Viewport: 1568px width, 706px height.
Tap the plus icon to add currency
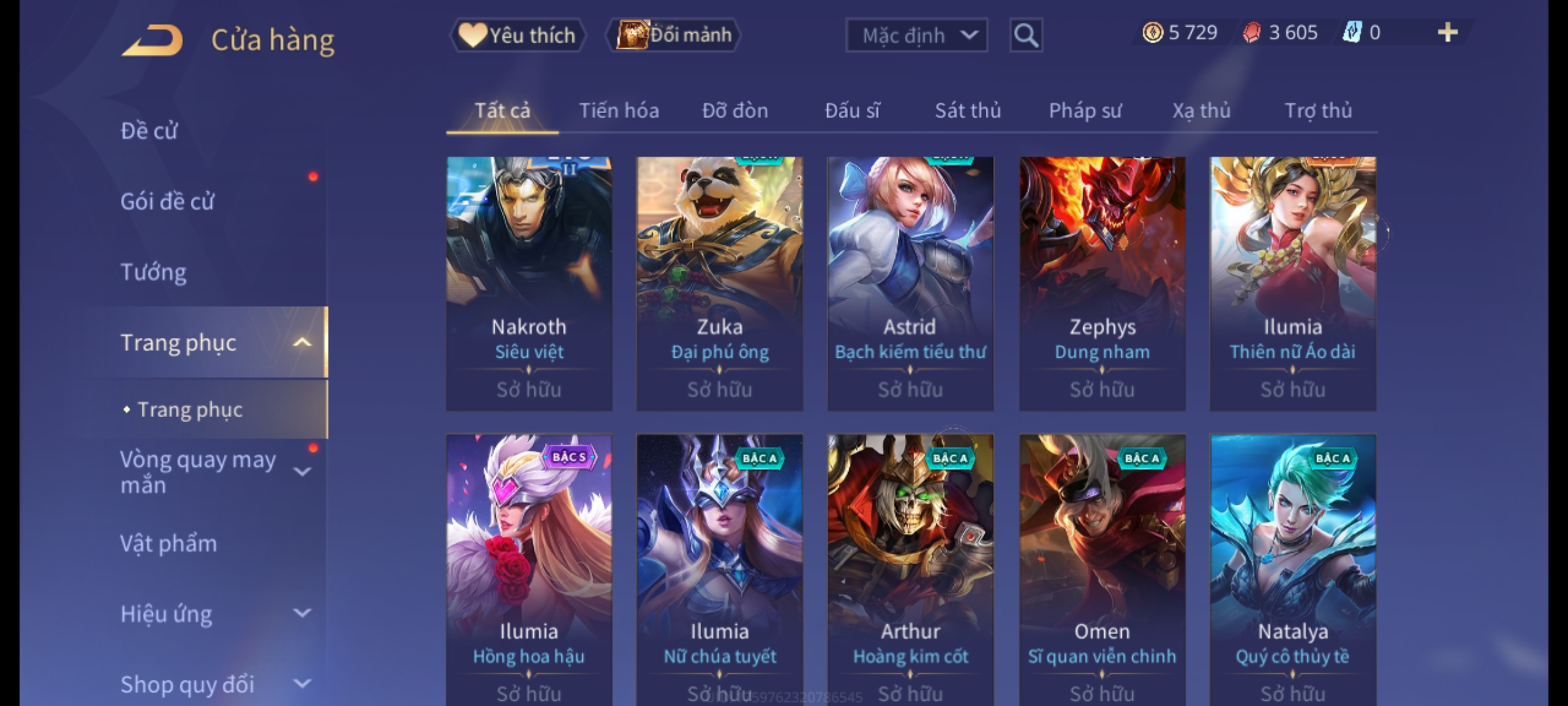(1448, 32)
